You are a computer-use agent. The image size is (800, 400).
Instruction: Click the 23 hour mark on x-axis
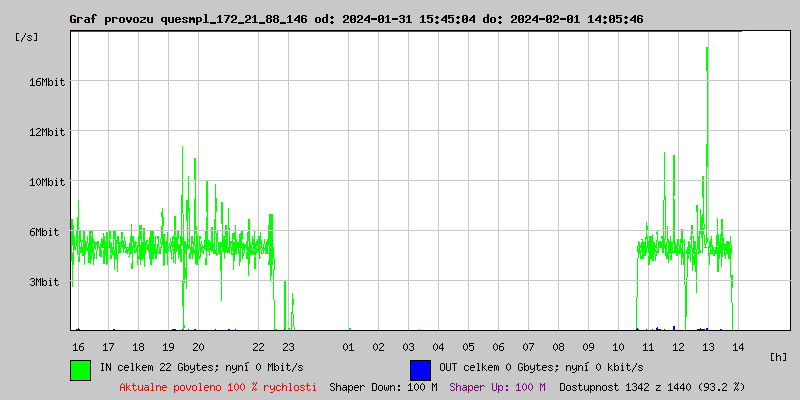click(x=288, y=347)
